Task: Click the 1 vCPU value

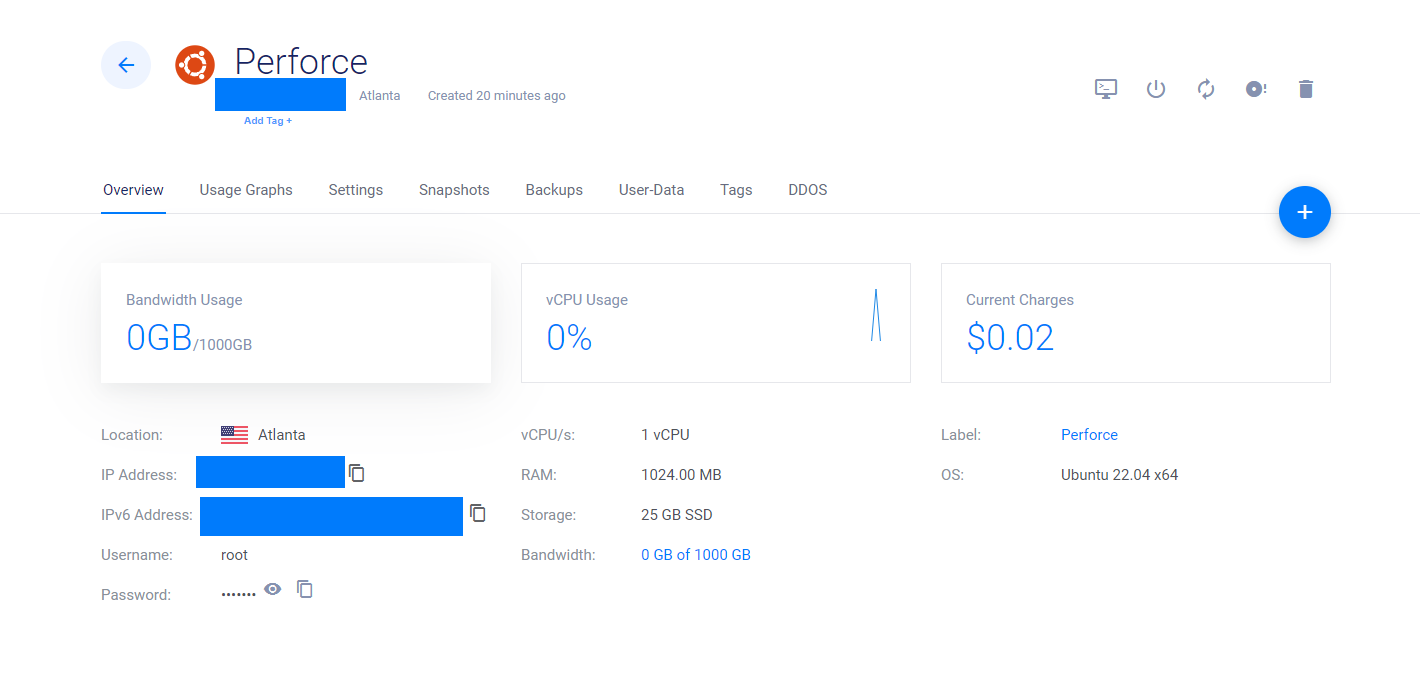Action: click(x=665, y=435)
